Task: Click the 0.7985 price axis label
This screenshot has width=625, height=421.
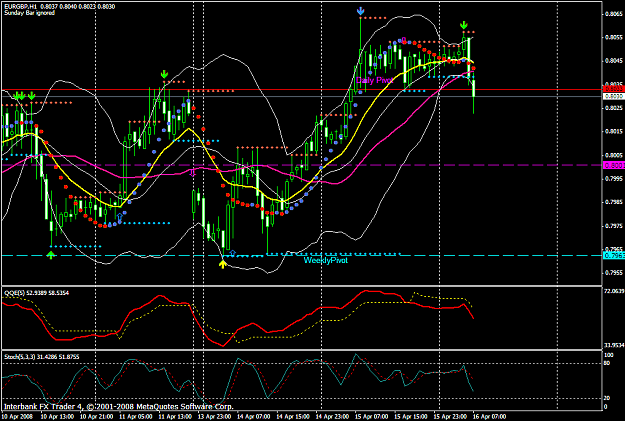Action: pyautogui.click(x=614, y=202)
